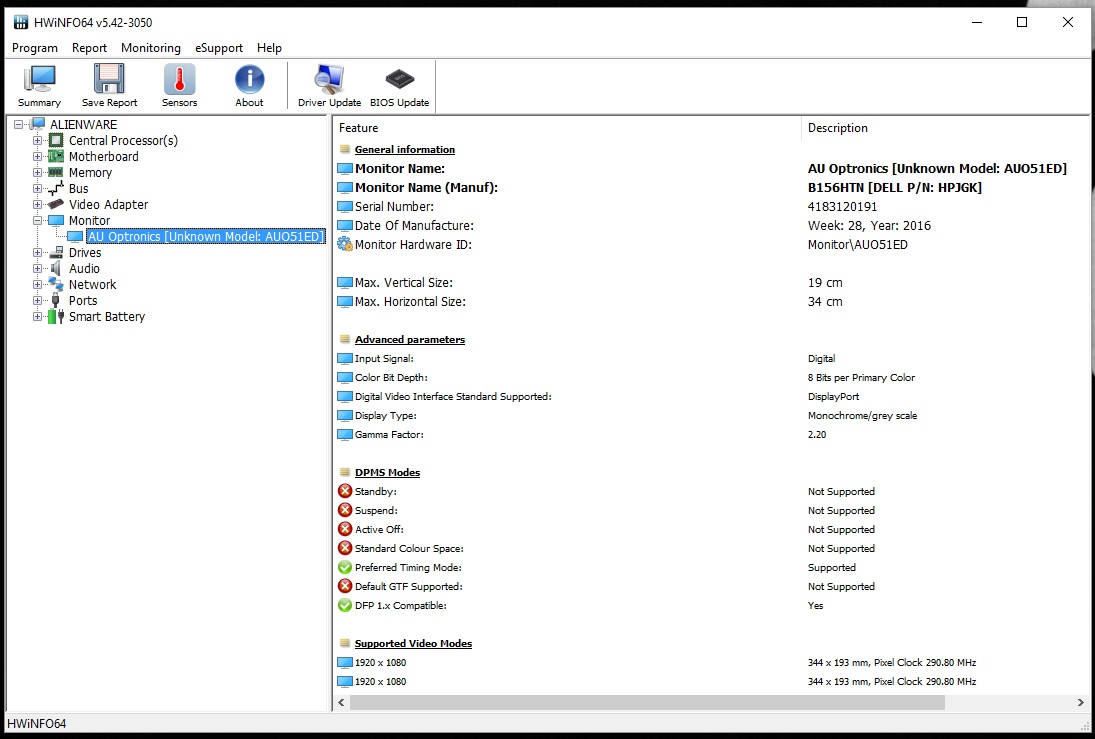
Task: Click the Audio speaker tree icon
Action: click(x=56, y=268)
